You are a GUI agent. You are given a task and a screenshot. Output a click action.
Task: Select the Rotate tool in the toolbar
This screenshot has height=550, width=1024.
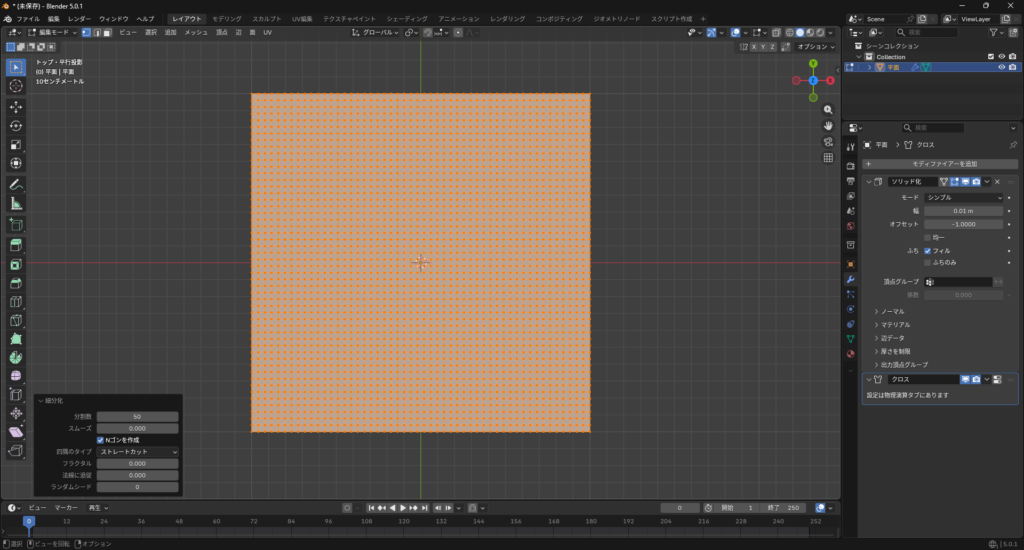point(16,126)
